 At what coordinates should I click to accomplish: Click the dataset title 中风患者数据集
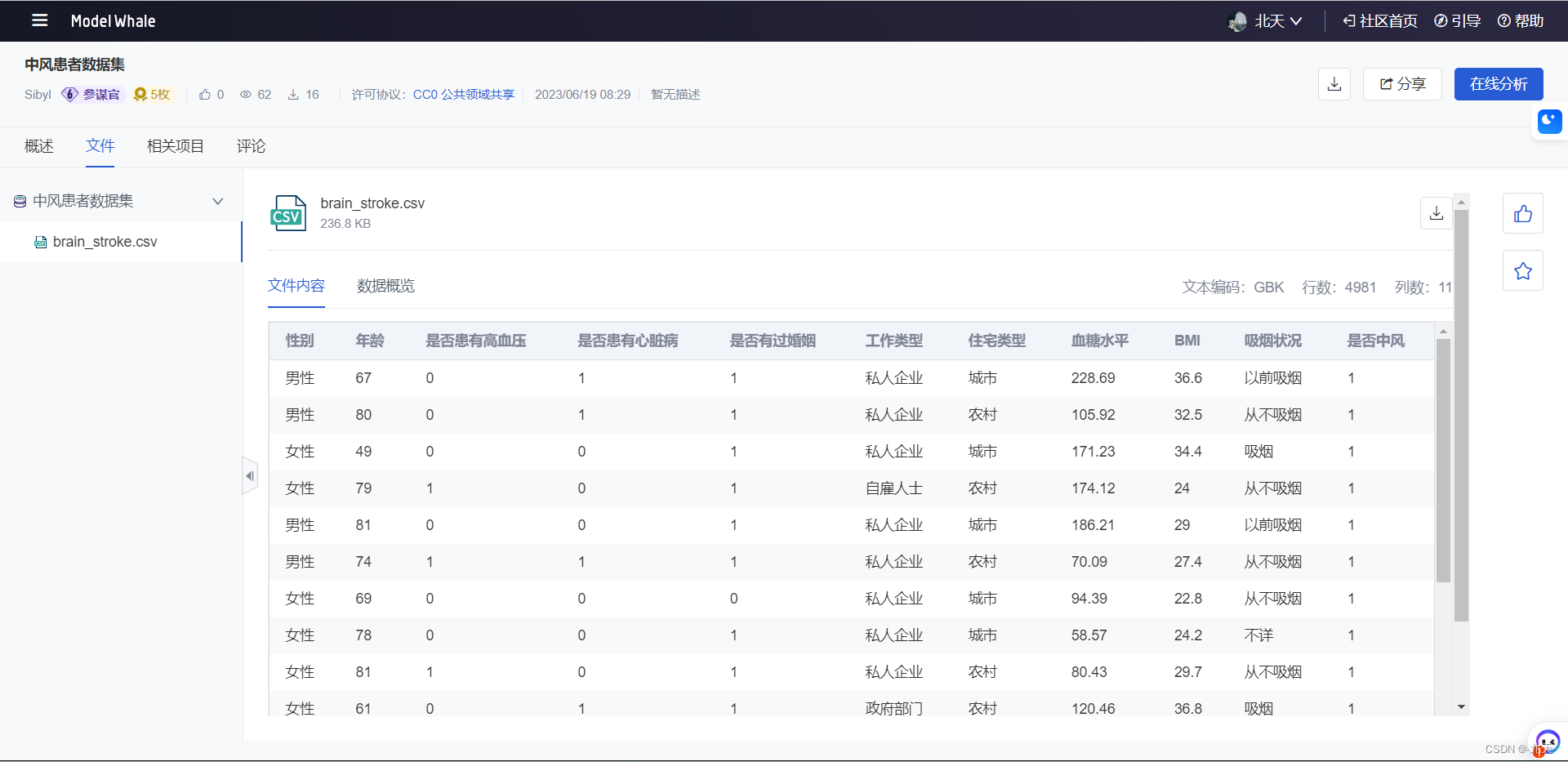coord(74,65)
